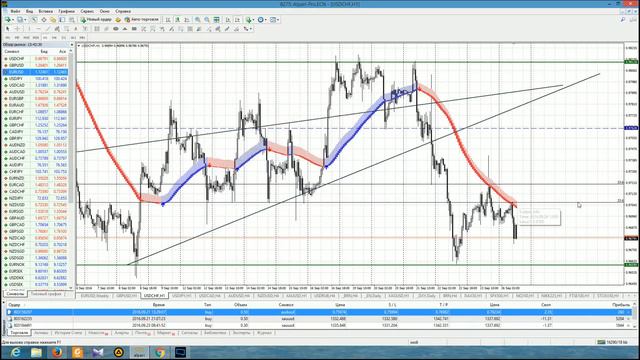Select trendline drawing tool
Image resolution: width=640 pixels, height=360 pixels.
(x=48, y=29)
